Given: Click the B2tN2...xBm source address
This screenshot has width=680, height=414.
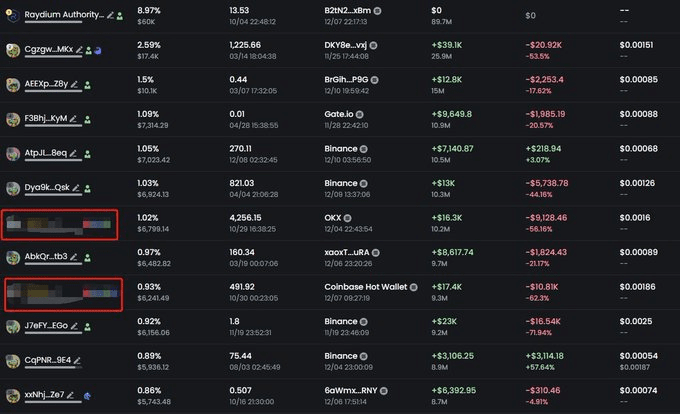Looking at the screenshot, I should point(347,10).
